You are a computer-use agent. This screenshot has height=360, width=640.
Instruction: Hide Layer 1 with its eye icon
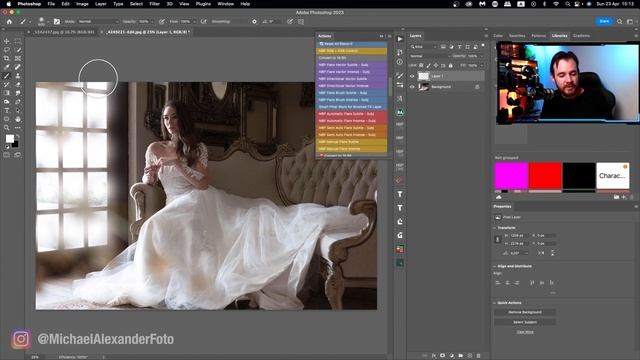coord(412,76)
